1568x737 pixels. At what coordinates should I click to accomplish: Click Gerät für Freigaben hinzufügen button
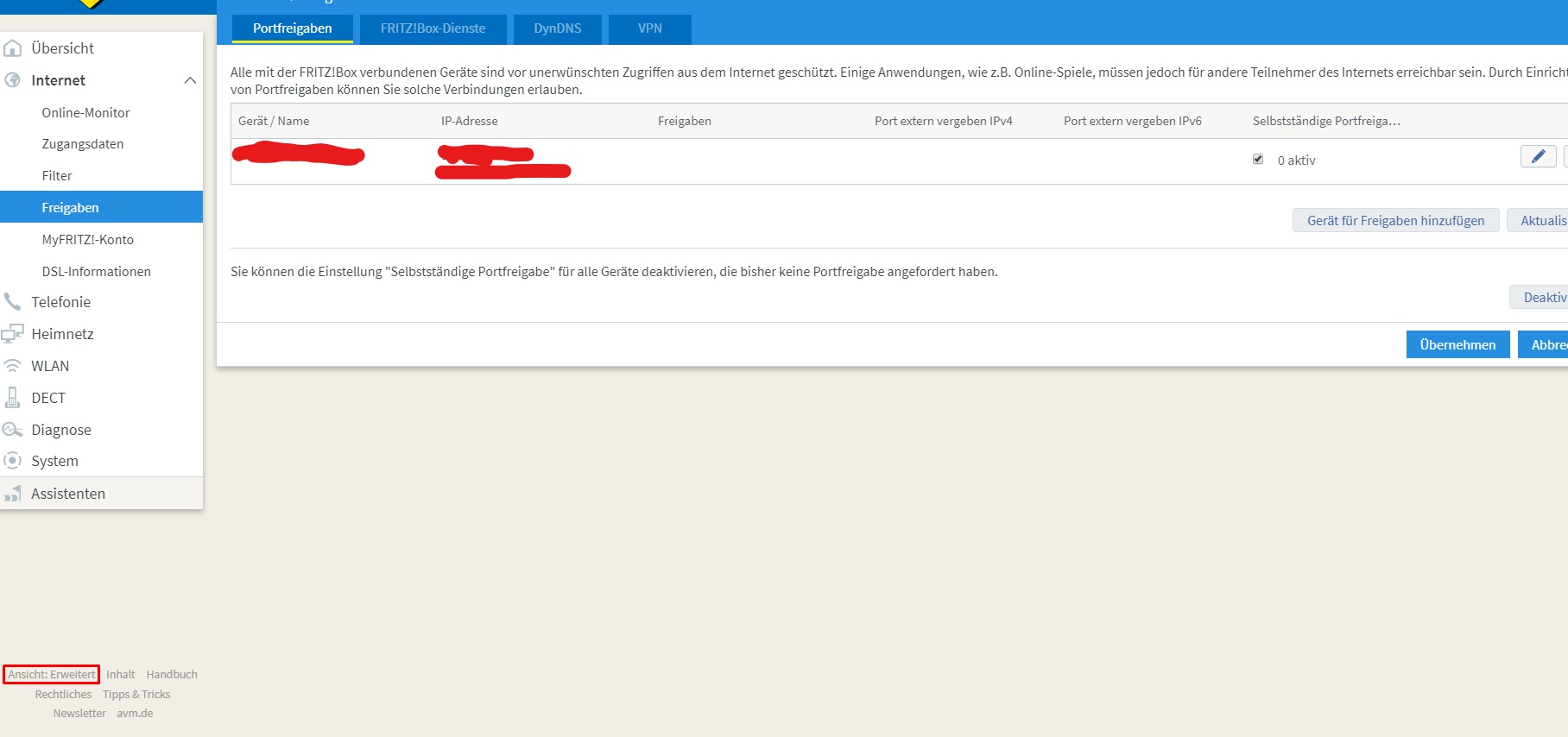coord(1395,220)
